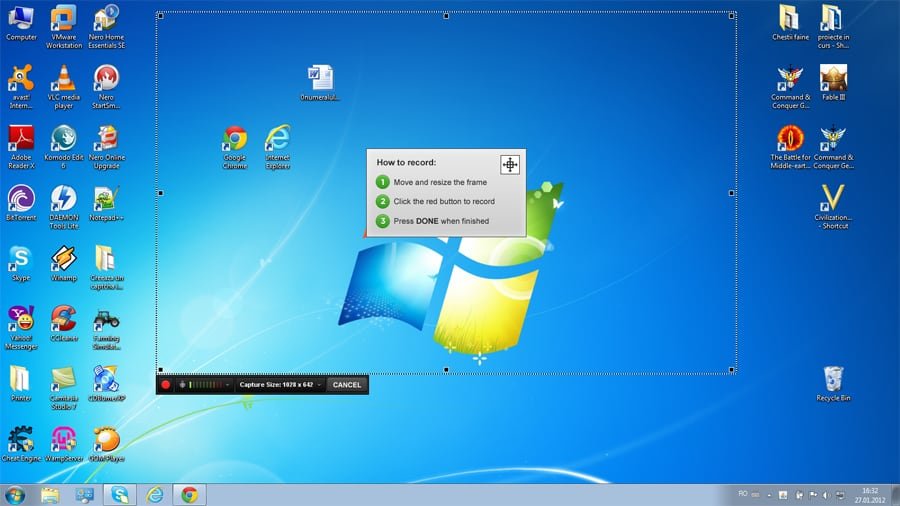Viewport: 900px width, 506px height.
Task: Click step 3 'Press DONE when finished'
Action: pos(441,221)
